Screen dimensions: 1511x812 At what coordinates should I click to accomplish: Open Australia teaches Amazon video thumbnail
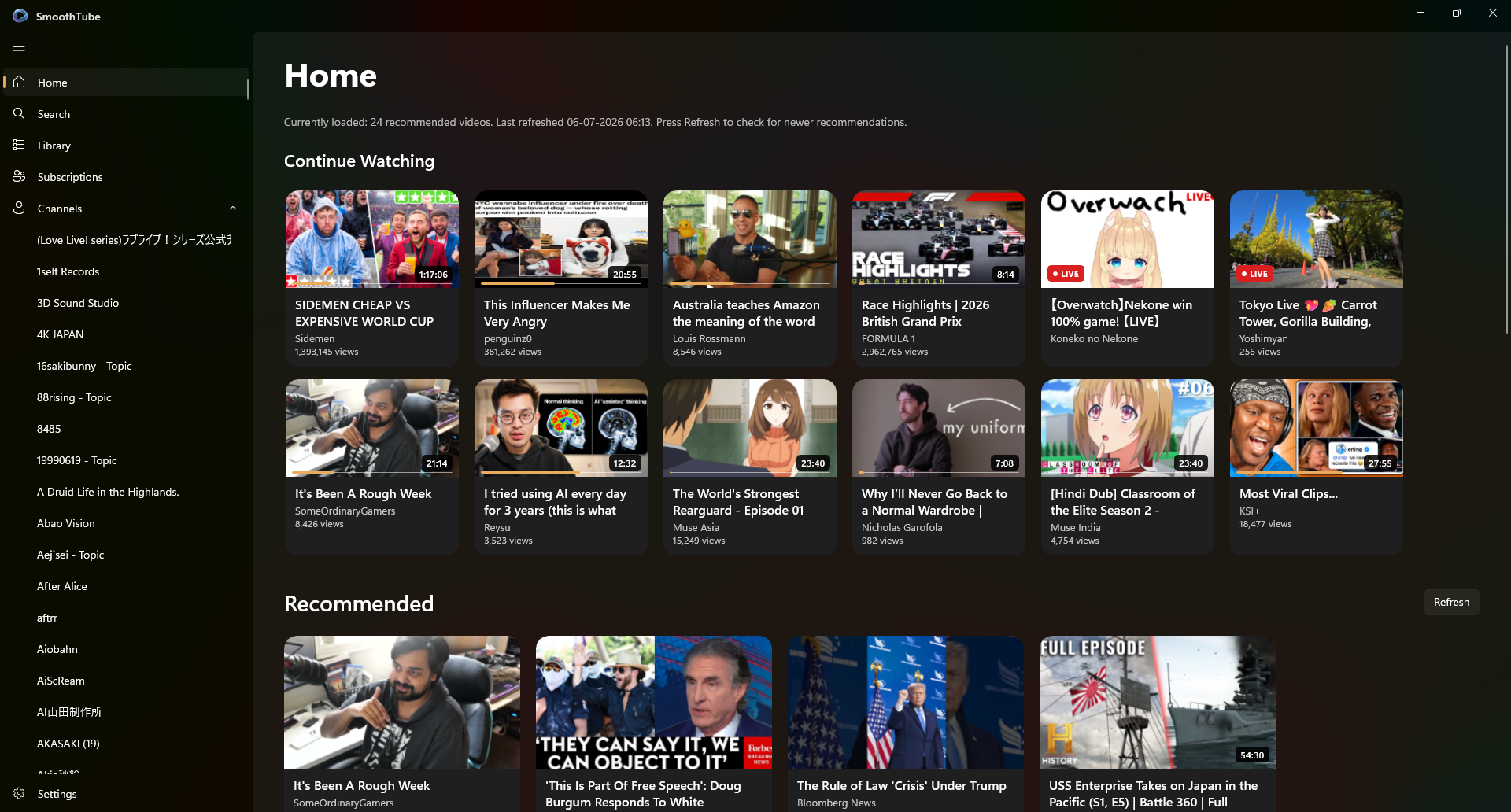[x=750, y=238]
